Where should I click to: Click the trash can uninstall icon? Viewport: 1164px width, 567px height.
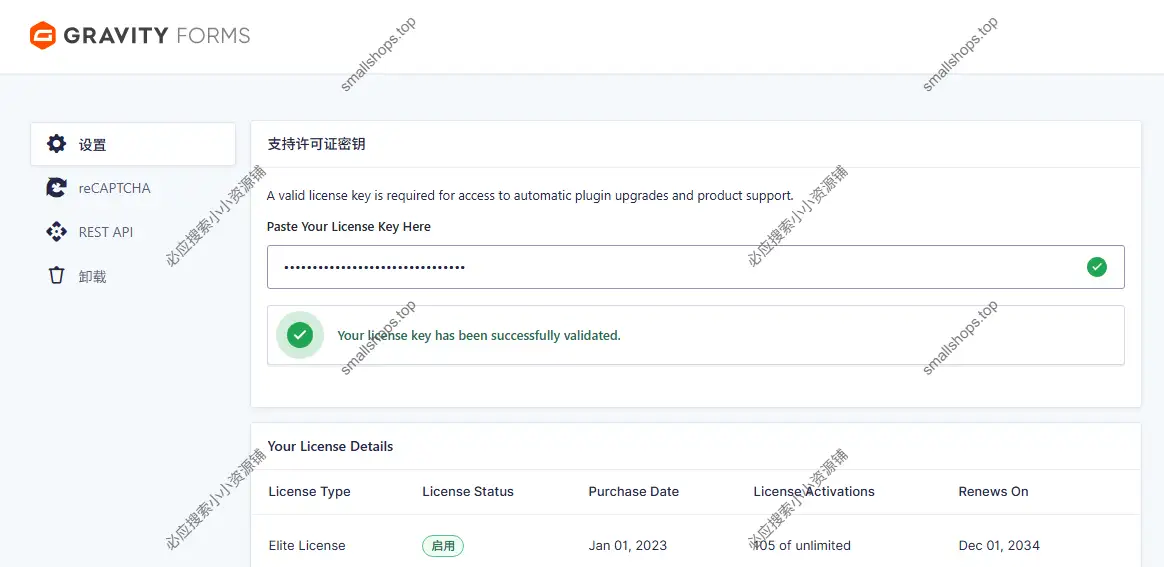point(57,276)
